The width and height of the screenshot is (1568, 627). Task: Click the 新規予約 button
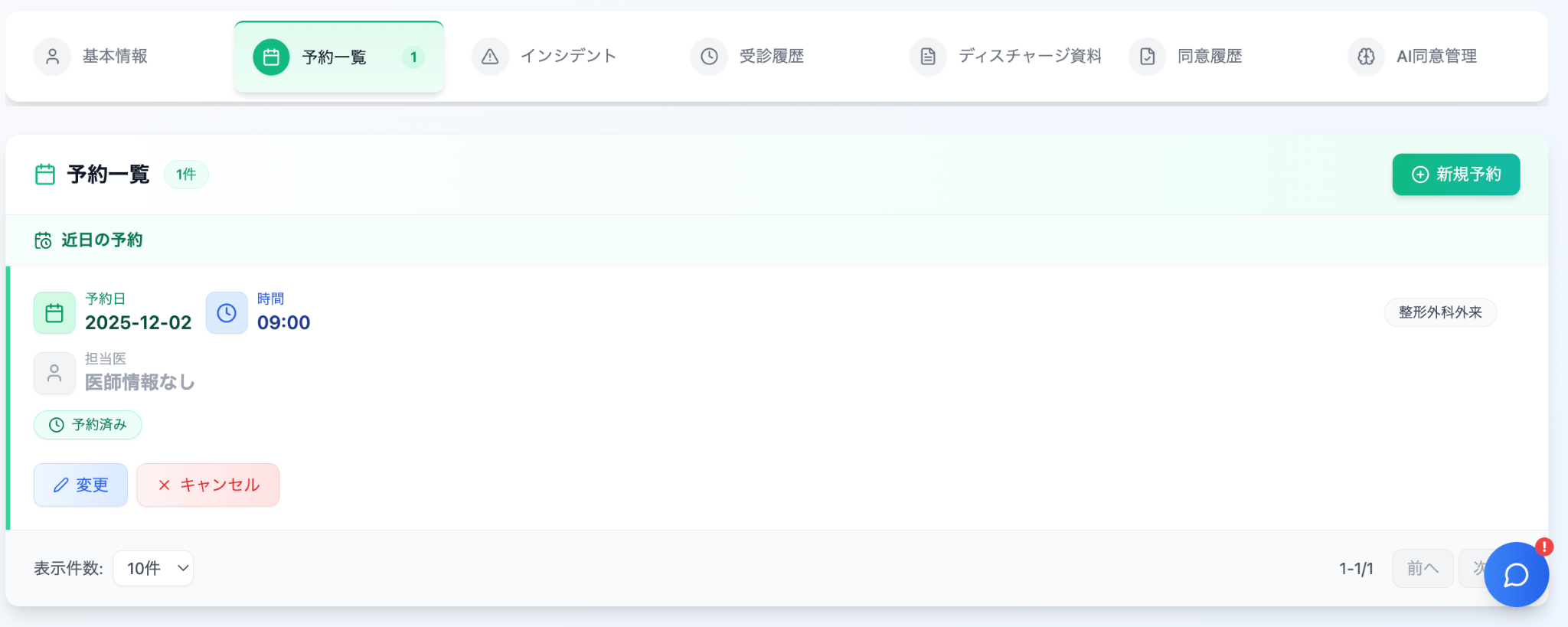(x=1455, y=175)
